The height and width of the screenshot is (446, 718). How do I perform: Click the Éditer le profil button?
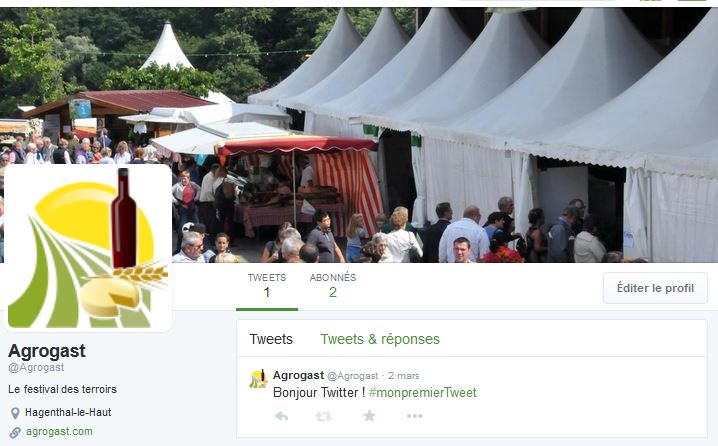click(x=655, y=288)
